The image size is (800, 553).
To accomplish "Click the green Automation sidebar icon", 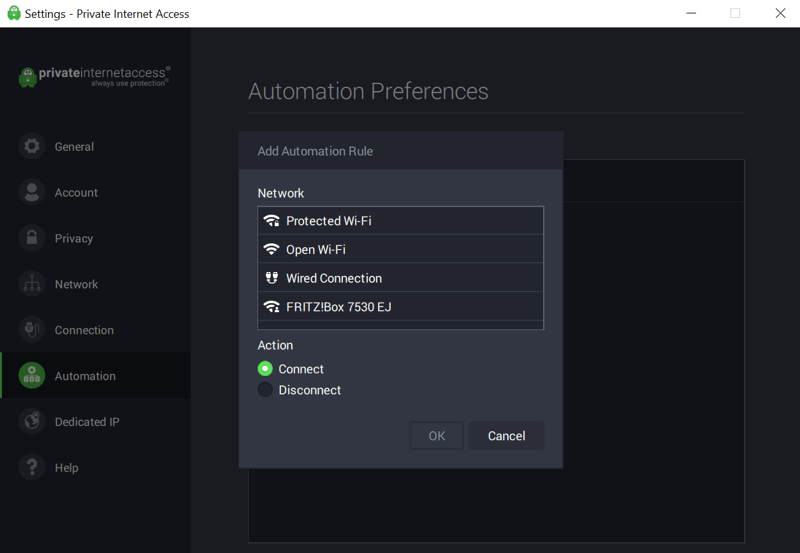I will pyautogui.click(x=32, y=375).
